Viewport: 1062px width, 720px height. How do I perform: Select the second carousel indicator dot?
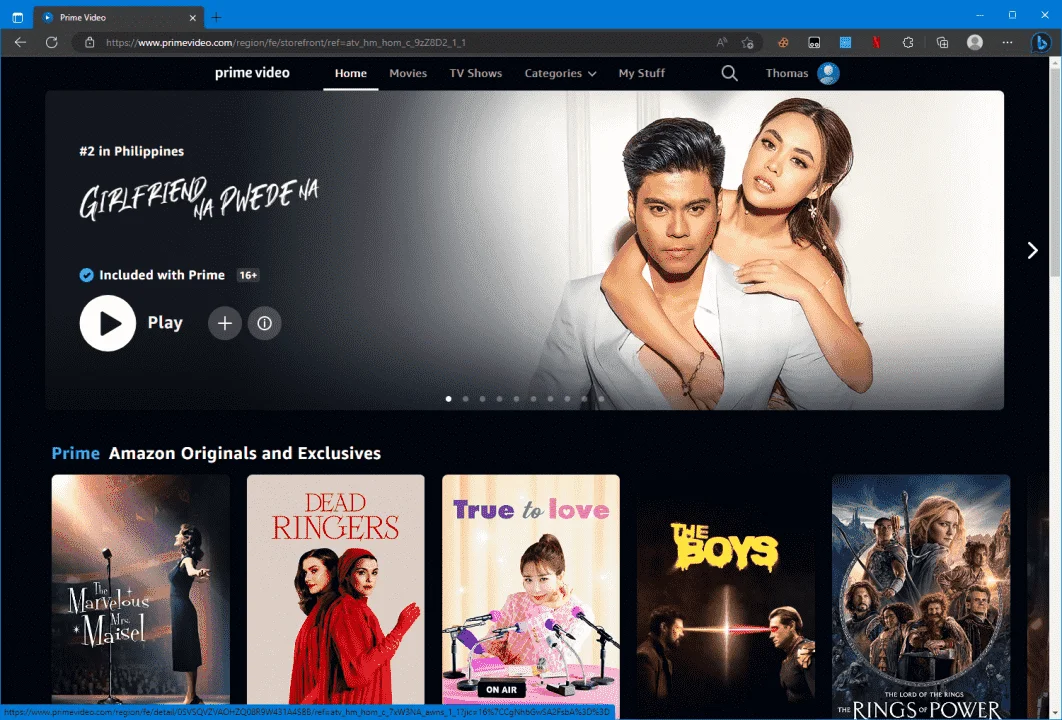click(465, 399)
